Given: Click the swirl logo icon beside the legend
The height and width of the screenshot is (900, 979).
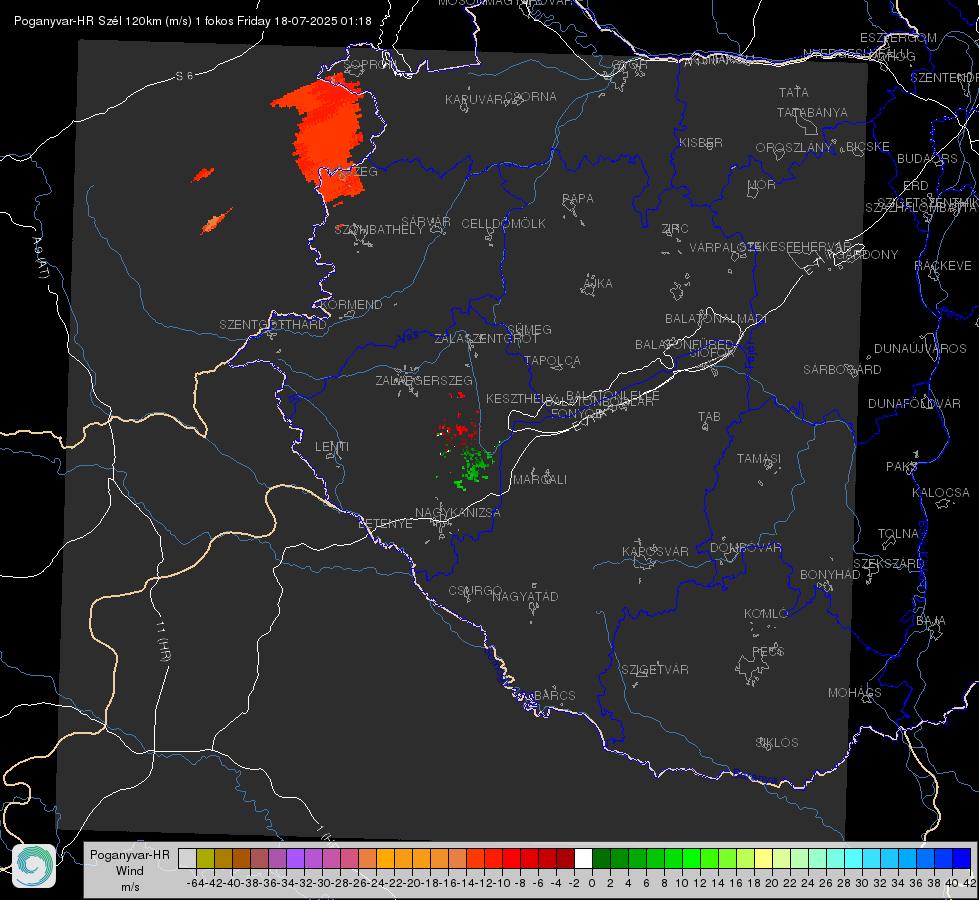Looking at the screenshot, I should click(x=34, y=865).
